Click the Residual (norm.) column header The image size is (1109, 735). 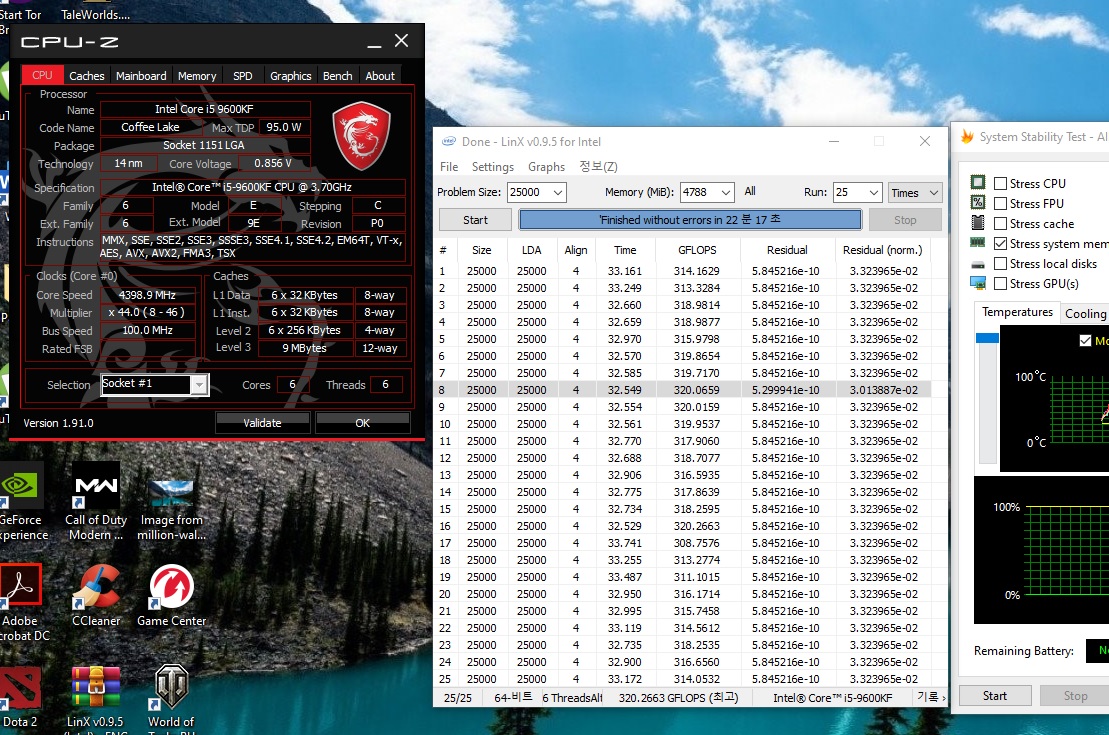pyautogui.click(x=883, y=250)
